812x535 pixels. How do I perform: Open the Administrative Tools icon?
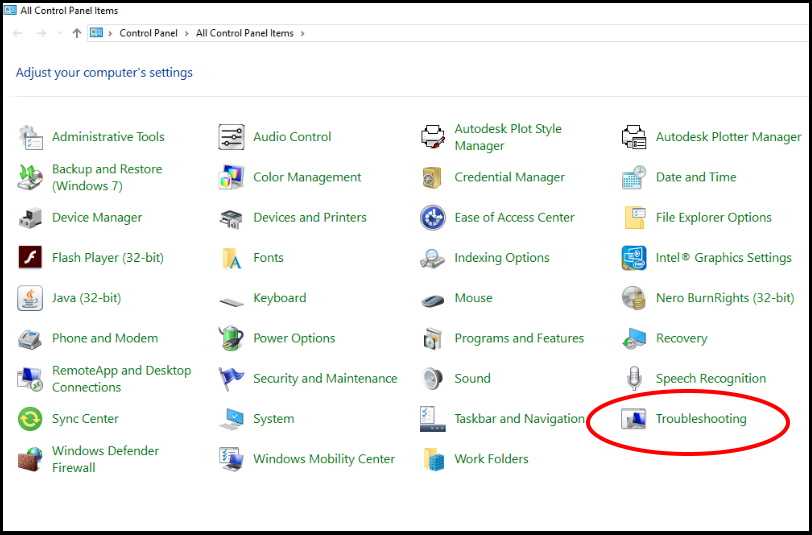tap(31, 137)
